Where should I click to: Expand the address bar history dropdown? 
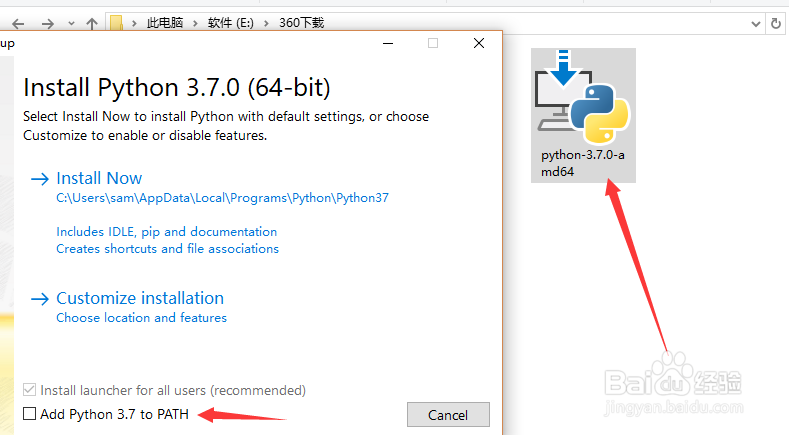click(755, 22)
